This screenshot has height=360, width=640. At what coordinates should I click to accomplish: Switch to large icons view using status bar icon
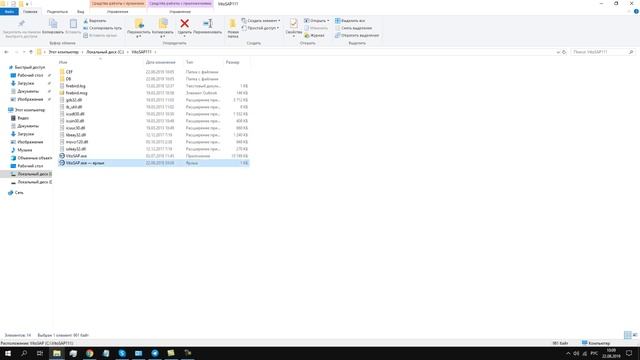tap(635, 335)
